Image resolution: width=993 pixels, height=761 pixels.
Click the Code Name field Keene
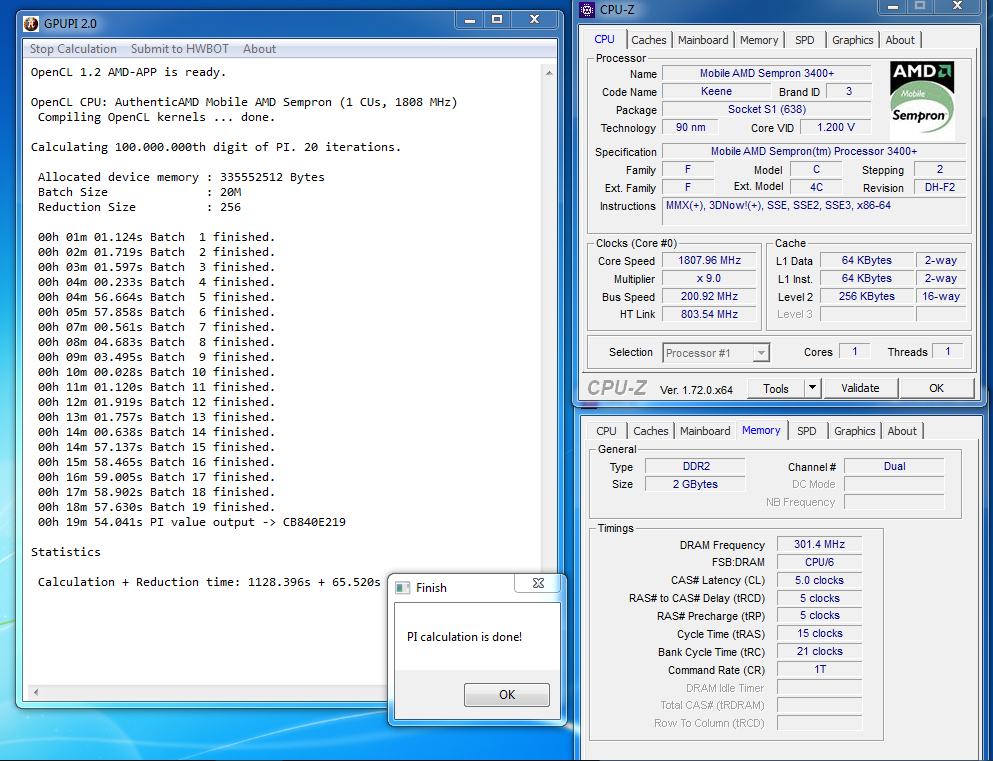pyautogui.click(x=716, y=92)
